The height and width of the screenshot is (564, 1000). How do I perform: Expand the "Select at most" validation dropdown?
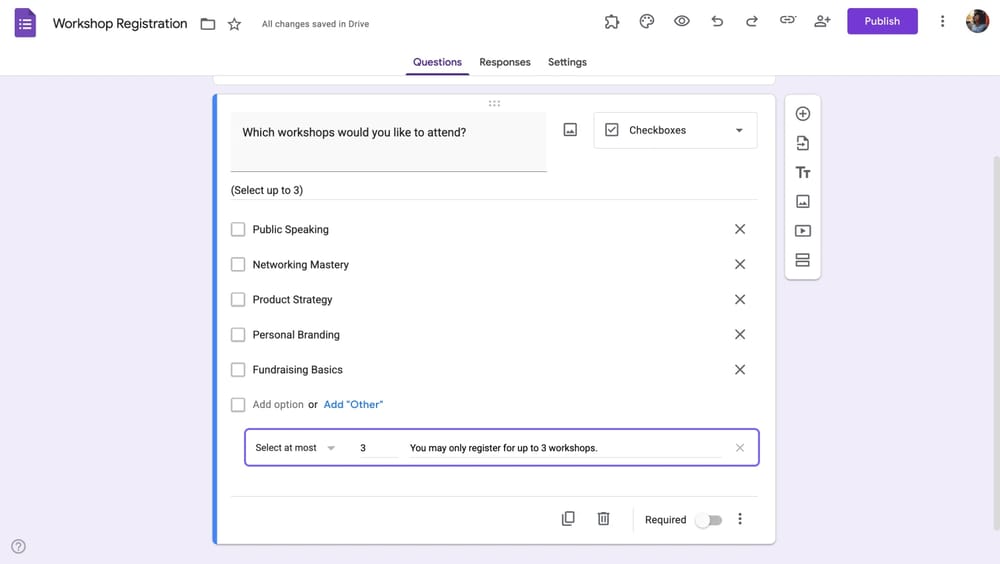tap(295, 448)
